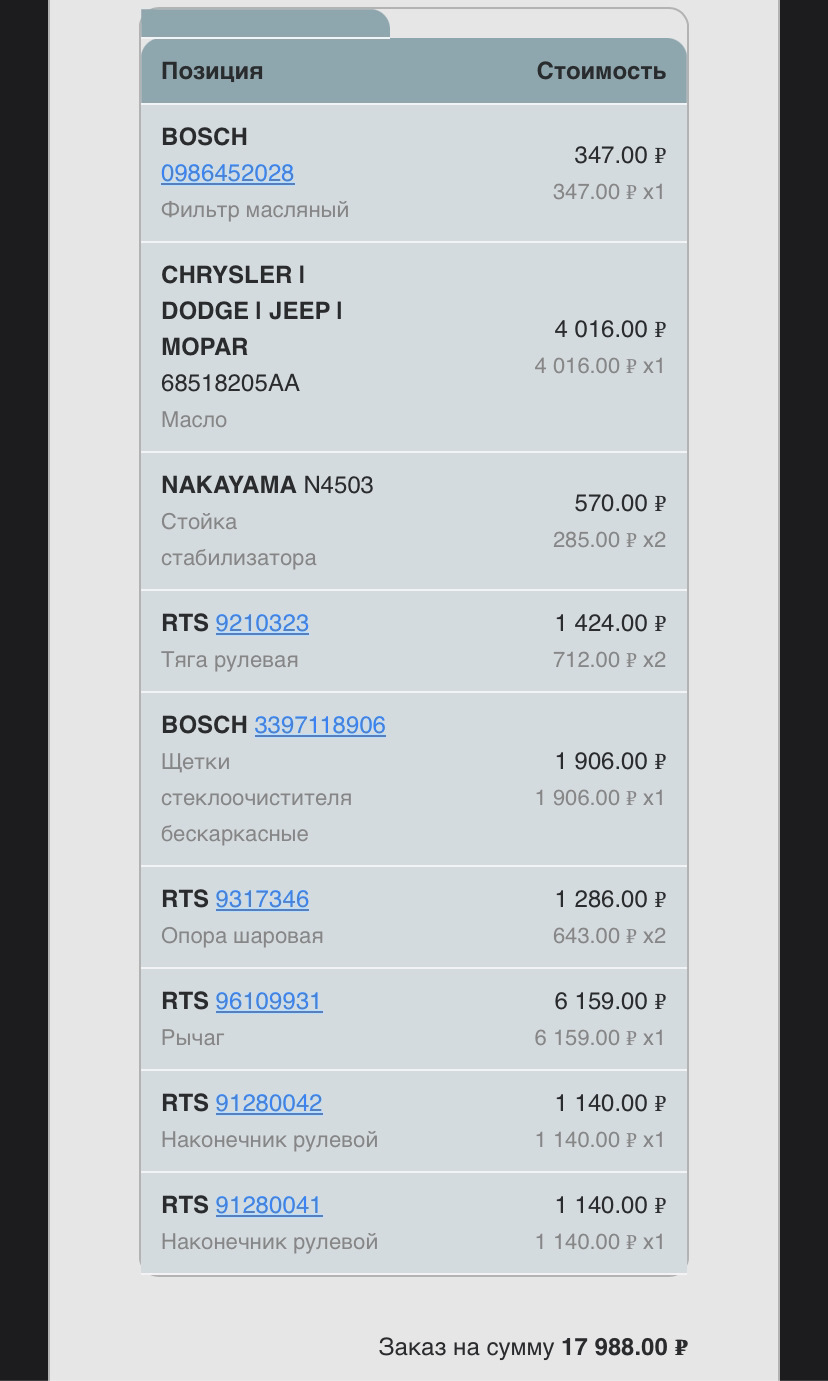Open RTS lever link 96109931

(269, 1001)
